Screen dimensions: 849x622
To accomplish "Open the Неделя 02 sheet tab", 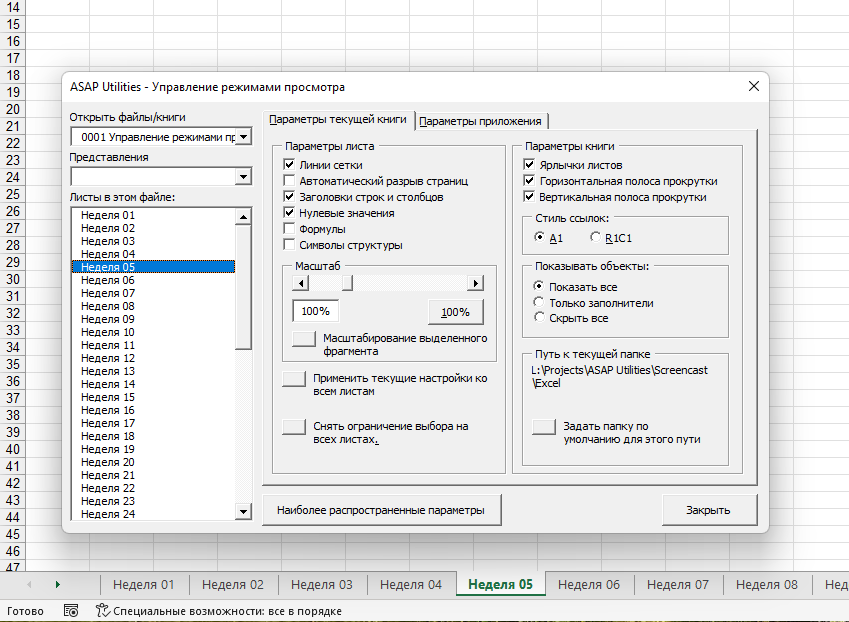I will coord(233,585).
